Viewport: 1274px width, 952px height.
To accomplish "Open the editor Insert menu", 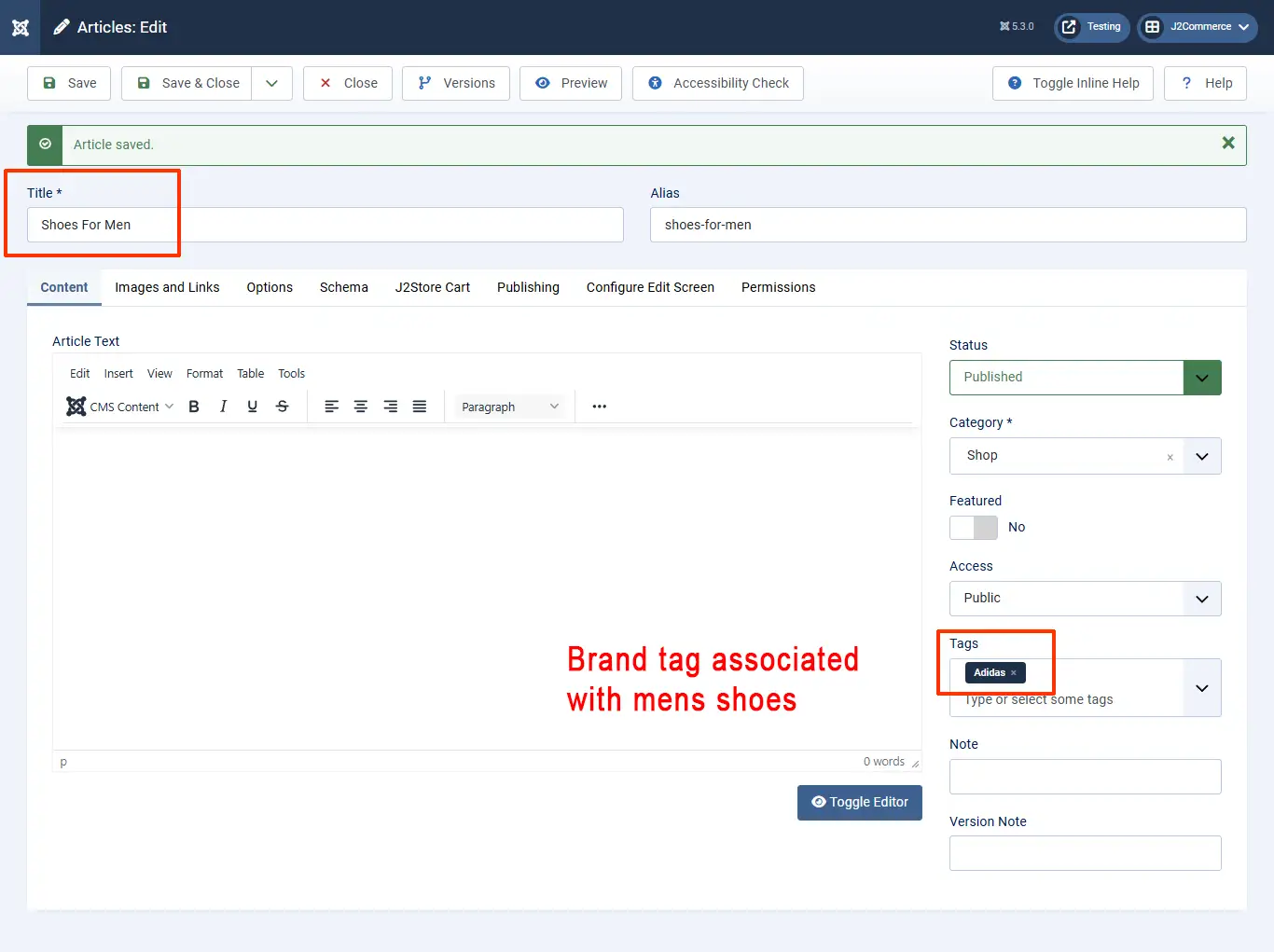I will point(118,374).
